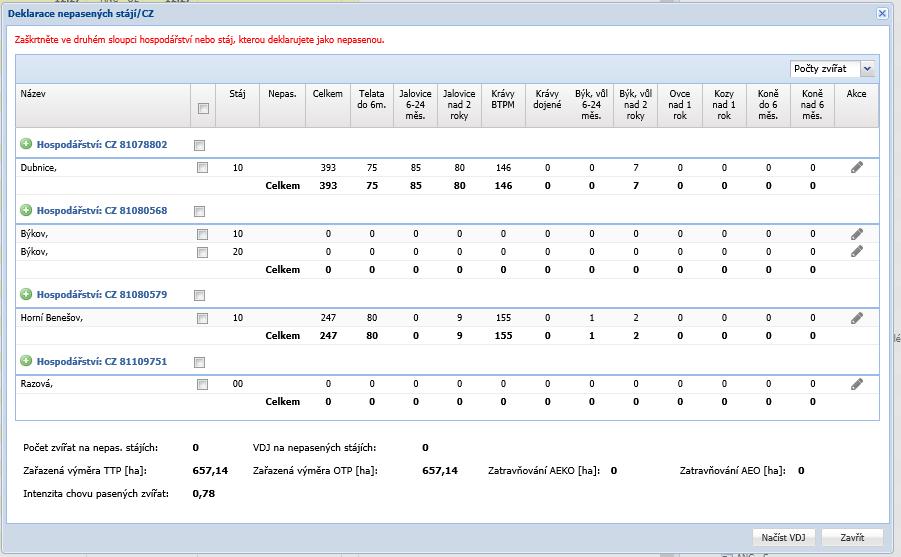
Task: Click the Krávy dojené column header
Action: click(x=547, y=106)
